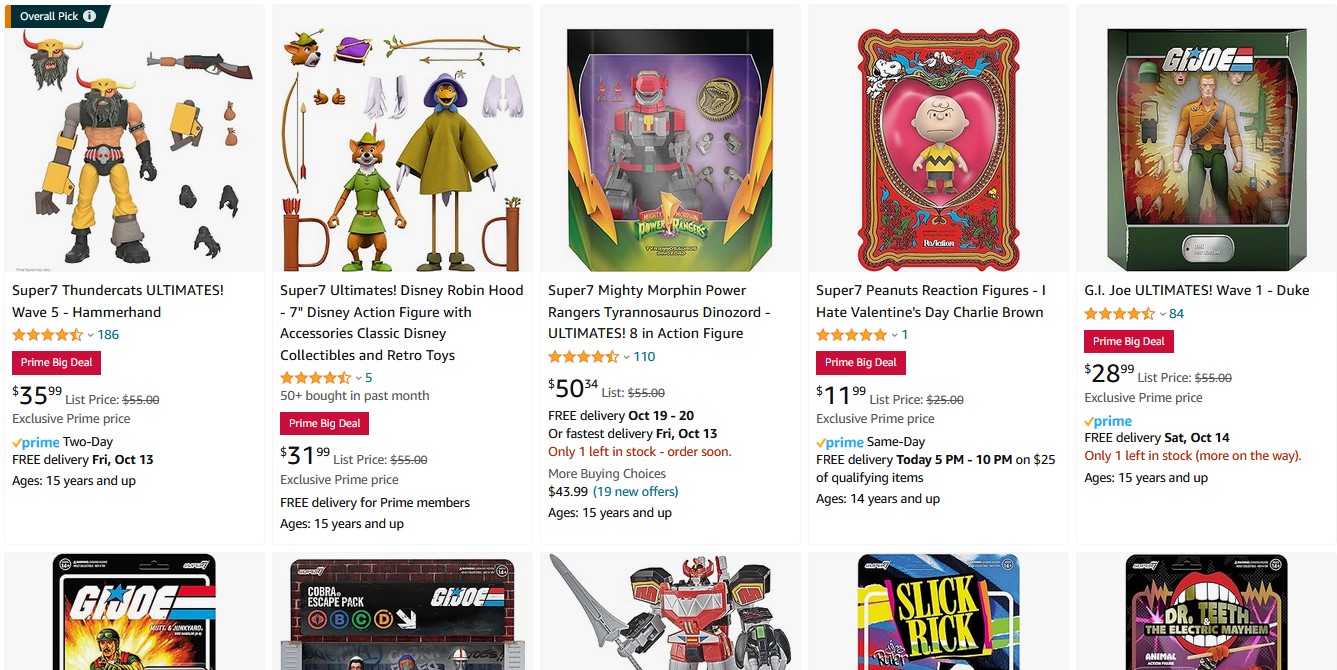
Task: Expand rating chevron for Disney Robin Hood
Action: (358, 378)
